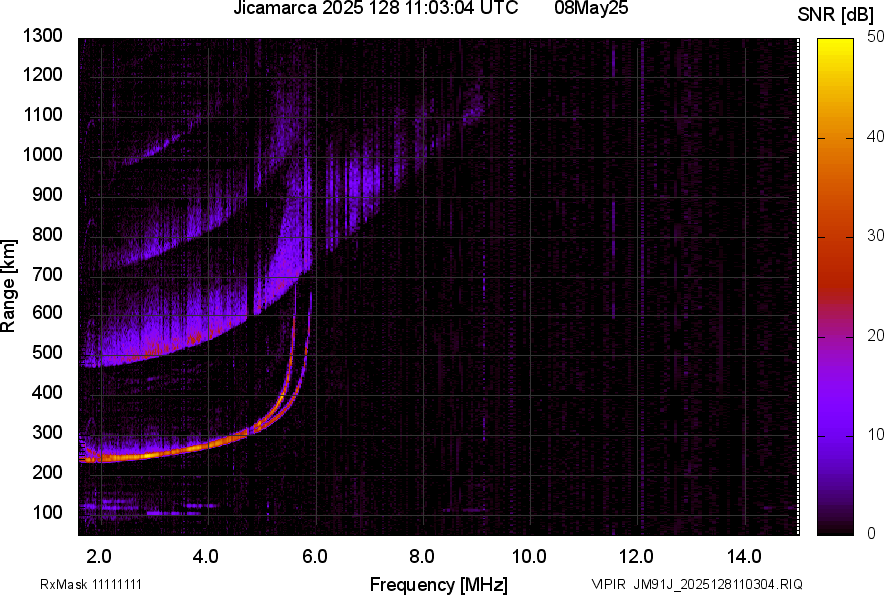Click the colorbar tick label '0'

coord(871,533)
